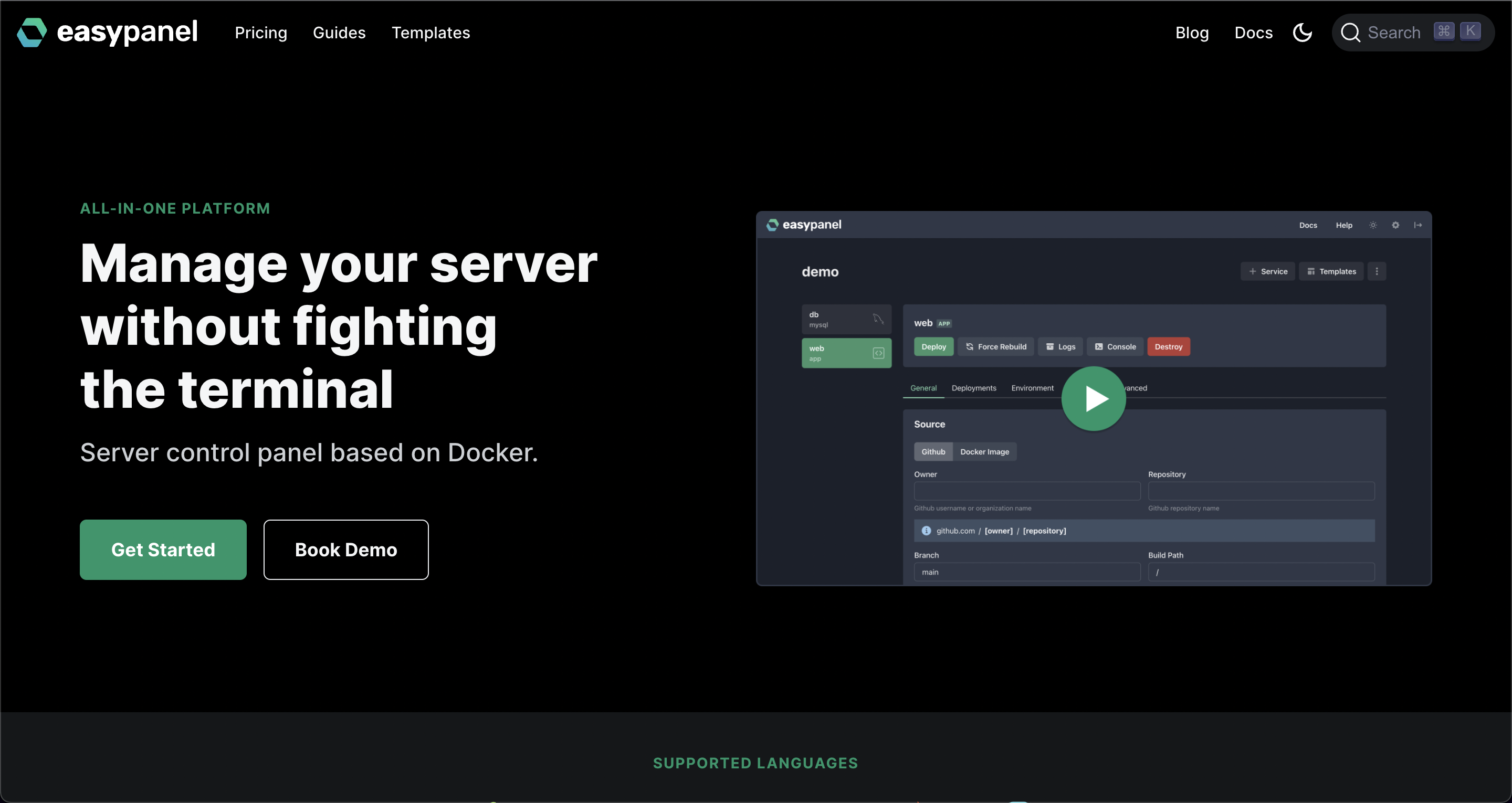Click Force Rebuild in the demo preview
The image size is (1512, 803).
click(x=996, y=346)
